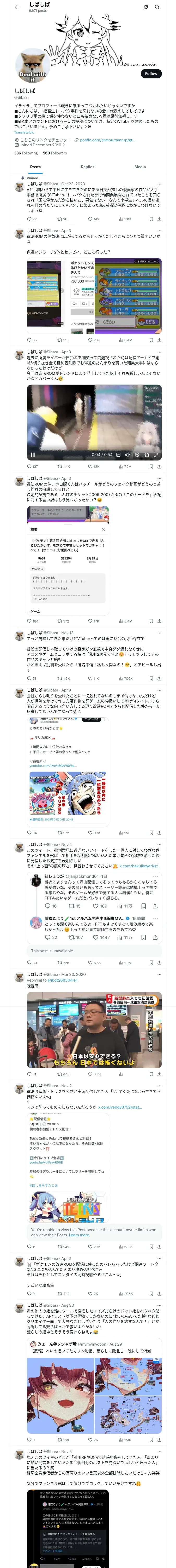
Task: Enter fullscreen on the video
Action: click(x=155, y=454)
